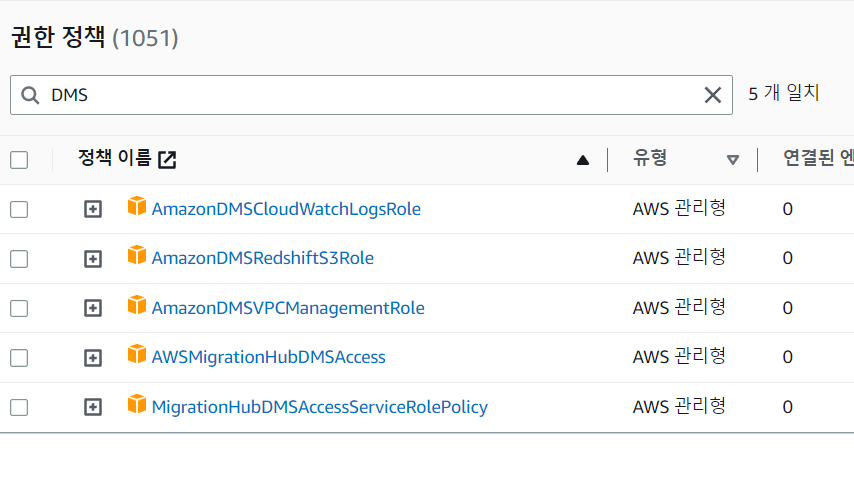Check the box for AmazonDMSRedshiftS3Role
Image resolution: width=854 pixels, height=486 pixels.
19,259
